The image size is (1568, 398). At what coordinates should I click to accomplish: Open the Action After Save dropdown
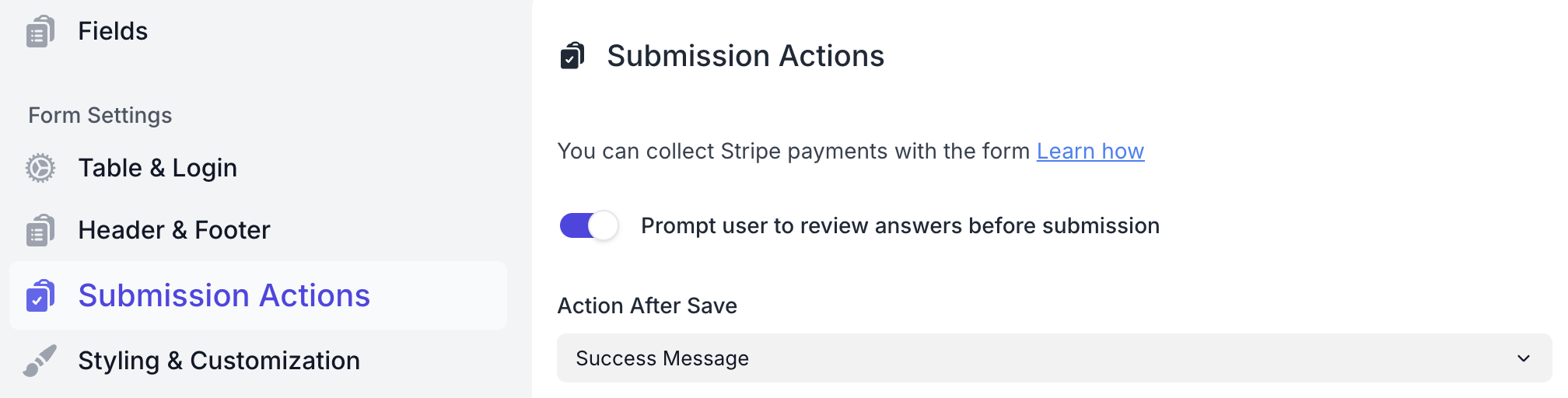[1053, 358]
